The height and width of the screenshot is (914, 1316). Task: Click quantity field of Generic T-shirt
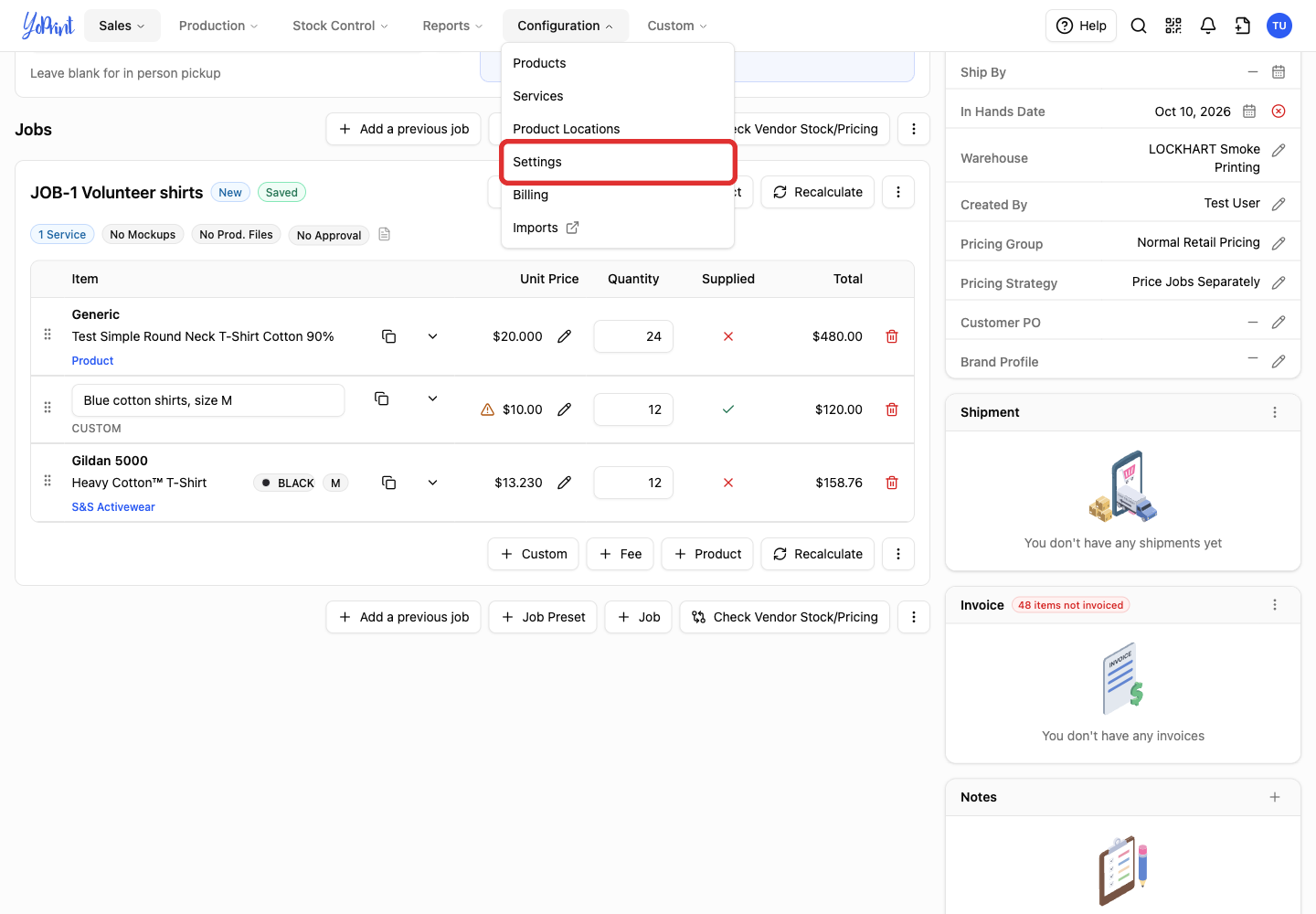[x=633, y=336]
